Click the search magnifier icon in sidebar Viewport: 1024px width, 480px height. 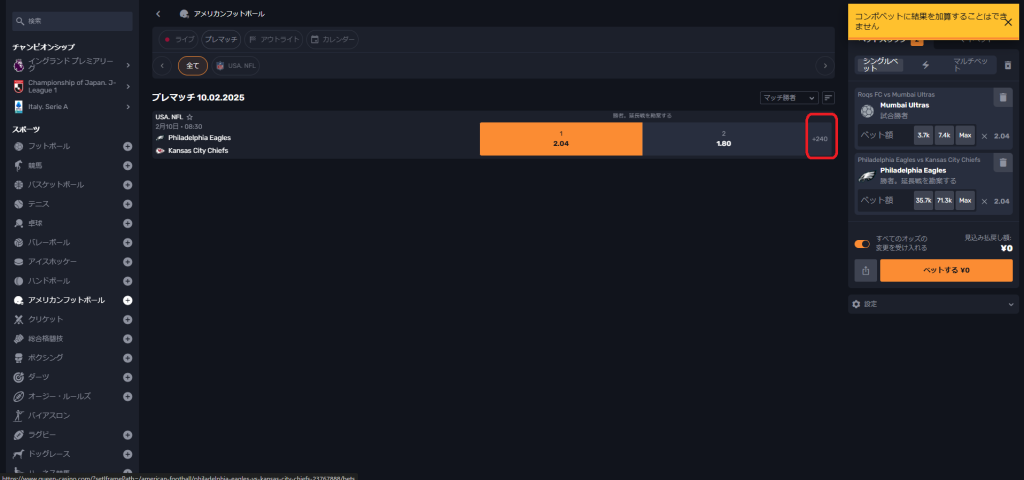(20, 22)
